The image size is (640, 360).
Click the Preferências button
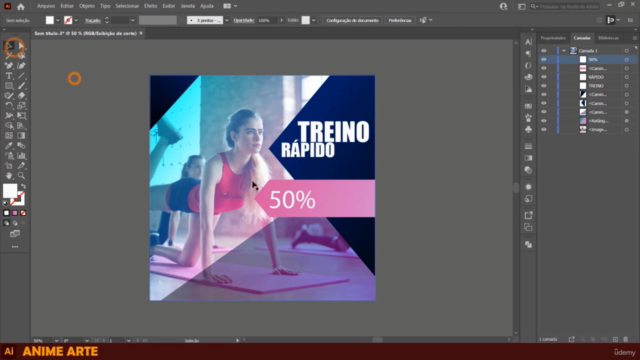click(x=400, y=20)
